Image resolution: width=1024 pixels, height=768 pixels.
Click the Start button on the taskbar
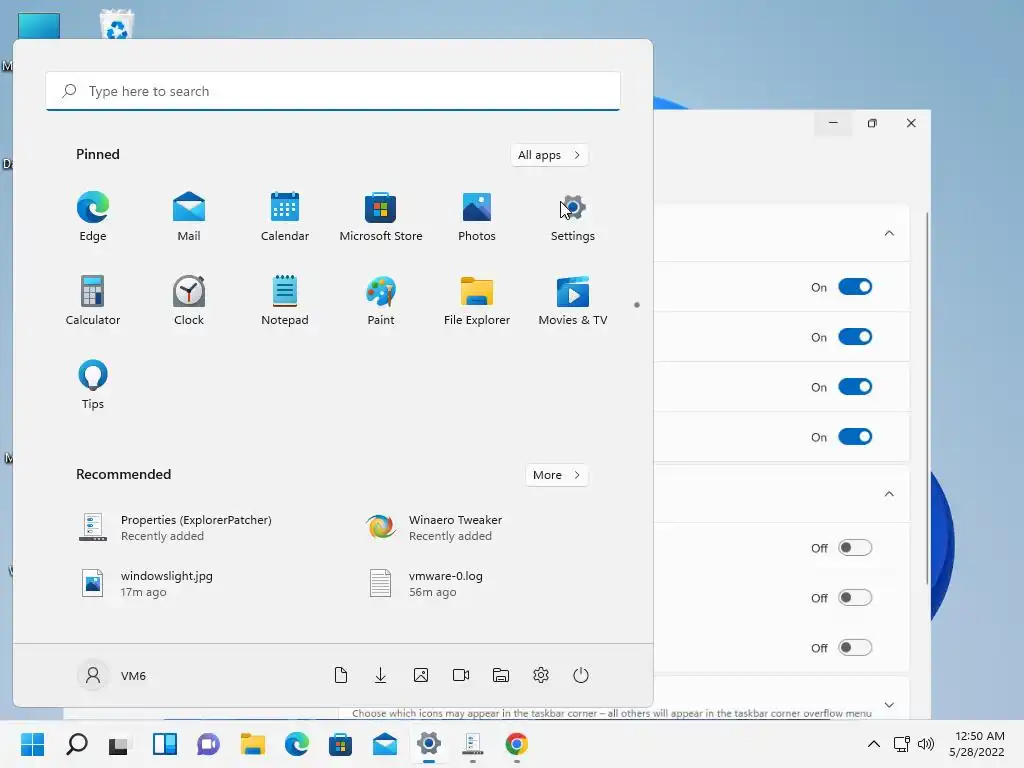point(33,744)
